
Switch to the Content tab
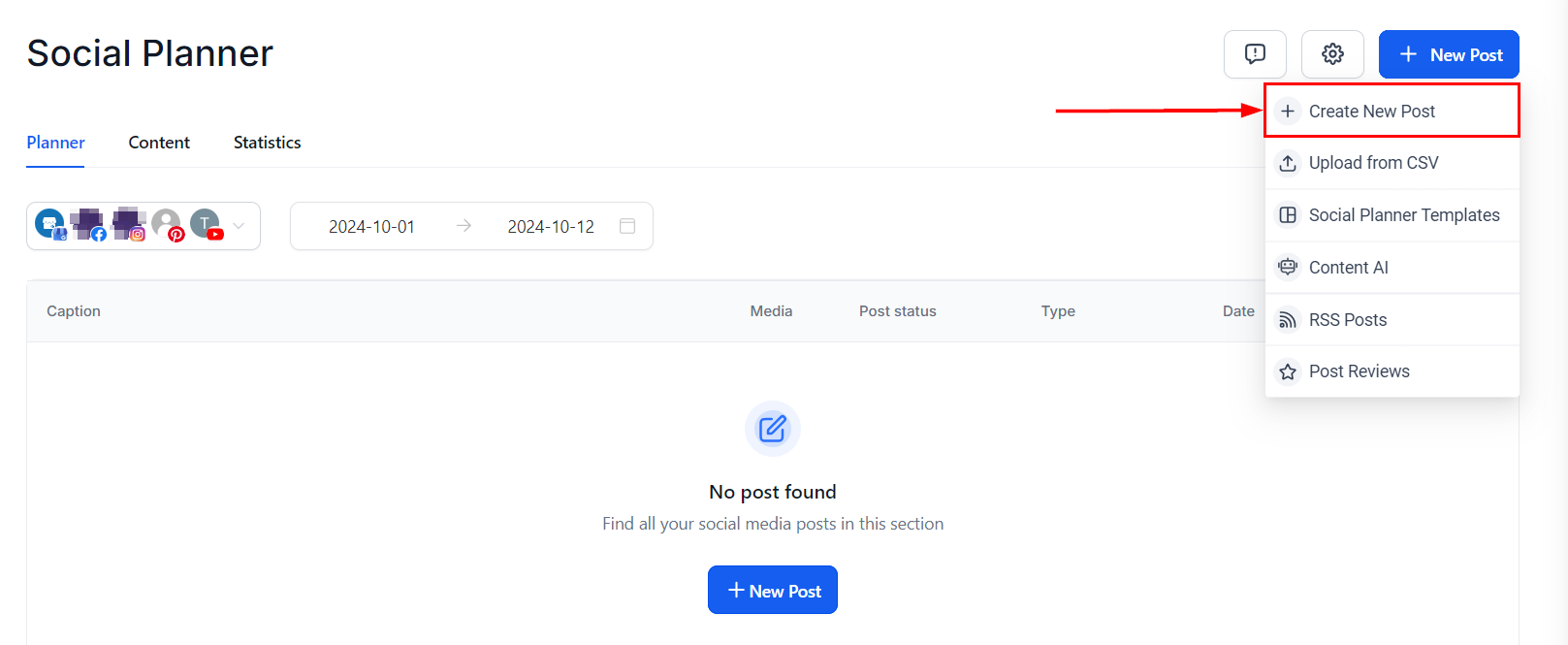pyautogui.click(x=159, y=143)
